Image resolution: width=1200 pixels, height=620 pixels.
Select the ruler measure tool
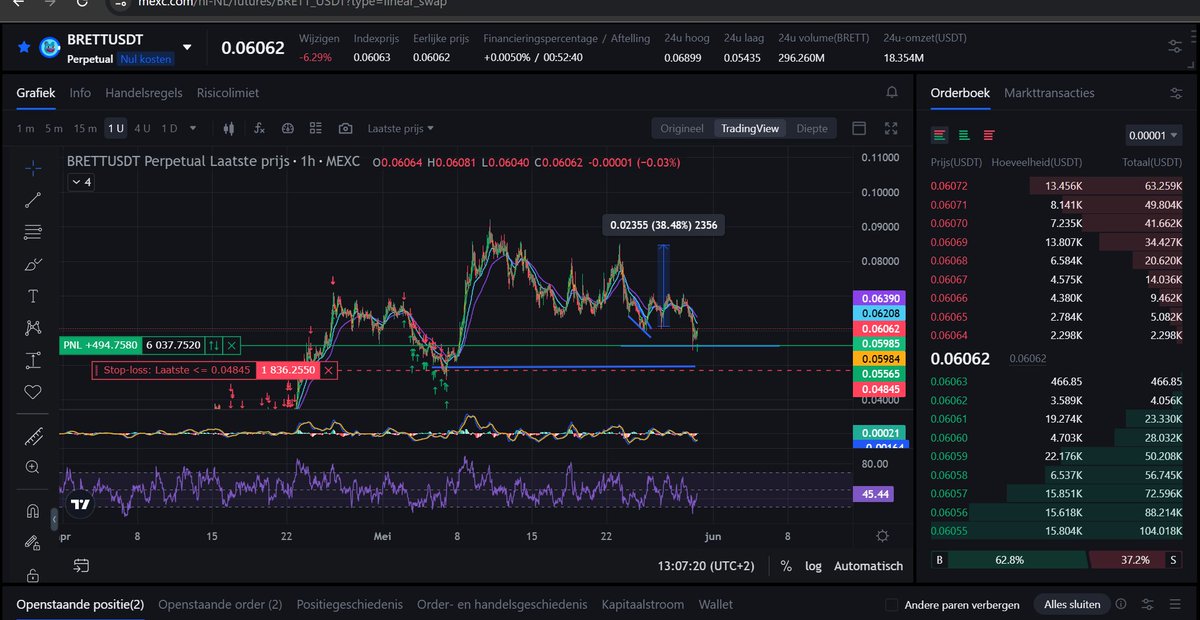[x=33, y=436]
